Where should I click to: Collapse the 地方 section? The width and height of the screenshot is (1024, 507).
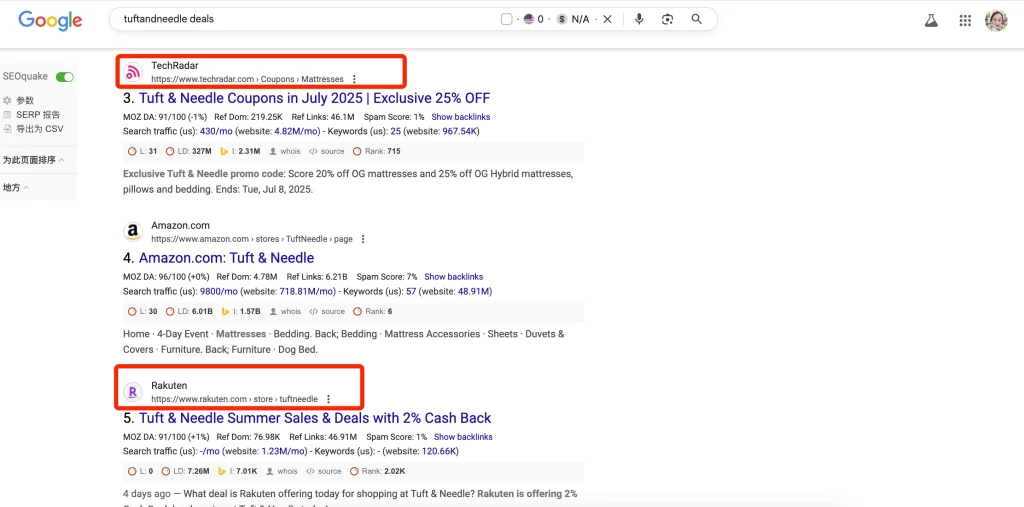coord(16,188)
